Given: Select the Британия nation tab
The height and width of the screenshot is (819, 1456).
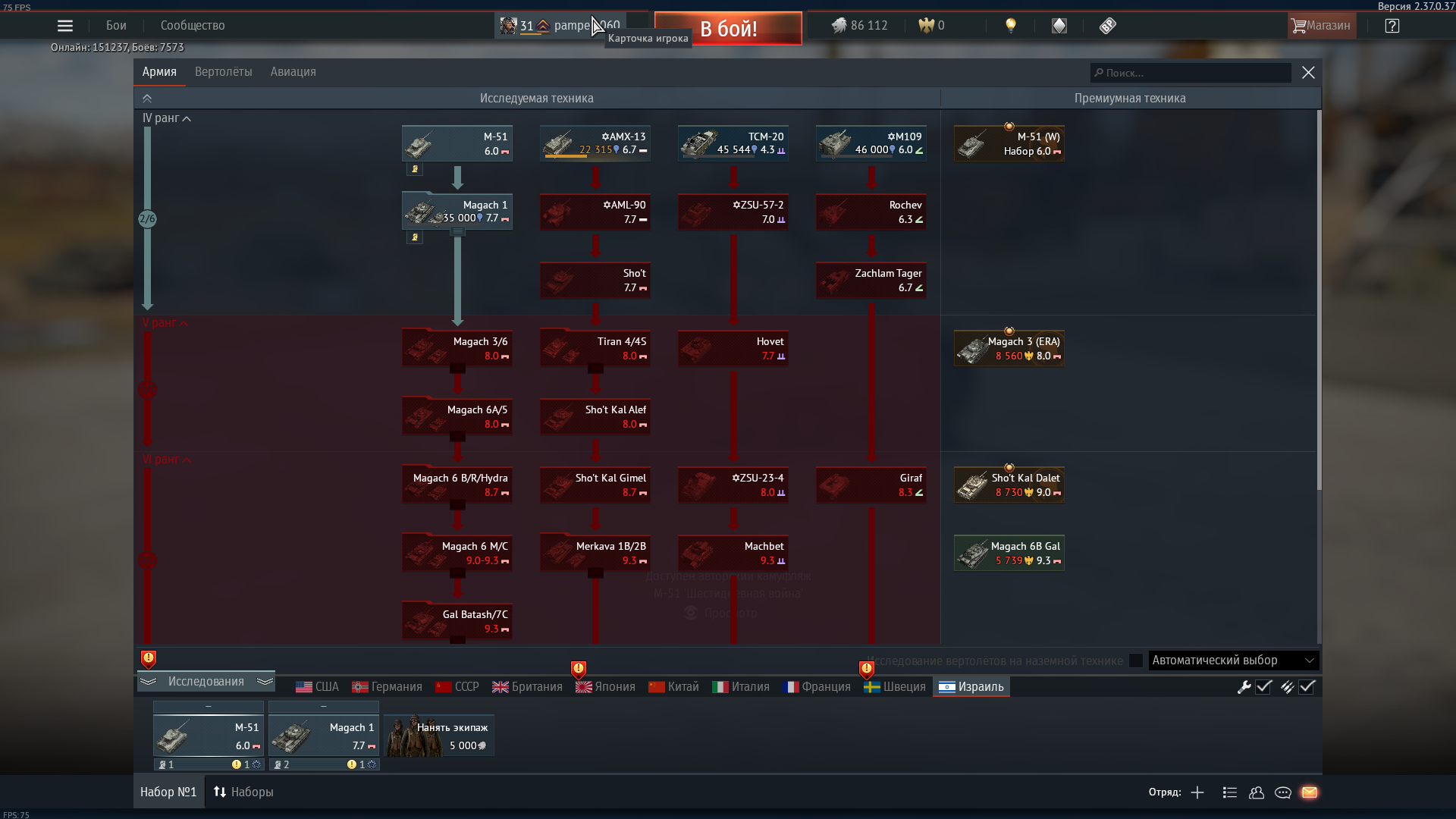Looking at the screenshot, I should (x=527, y=687).
